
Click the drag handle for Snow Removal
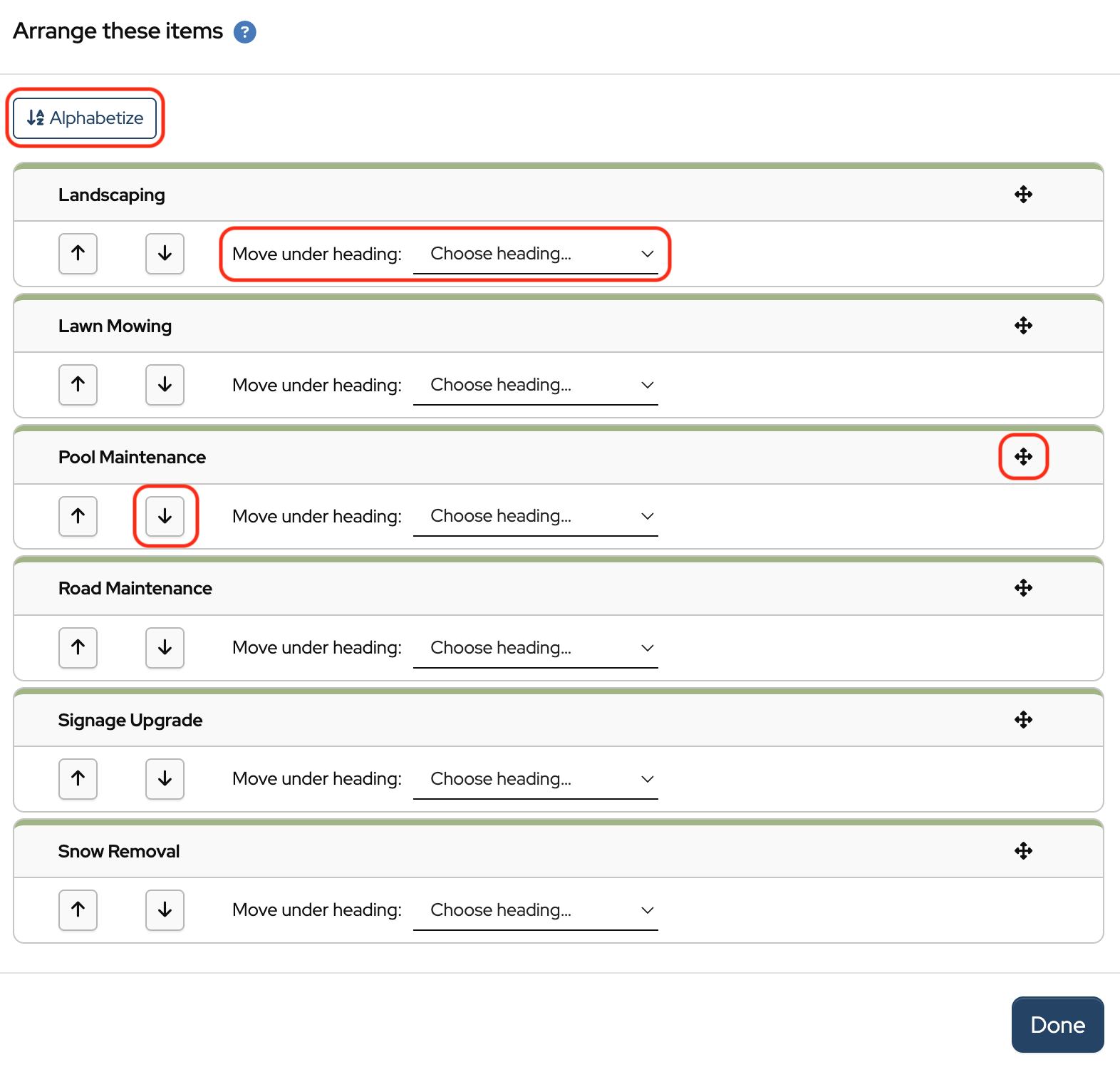[1023, 851]
